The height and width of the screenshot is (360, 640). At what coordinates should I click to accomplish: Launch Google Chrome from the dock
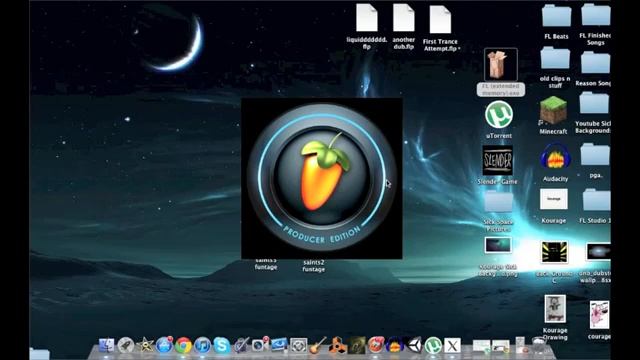click(183, 346)
